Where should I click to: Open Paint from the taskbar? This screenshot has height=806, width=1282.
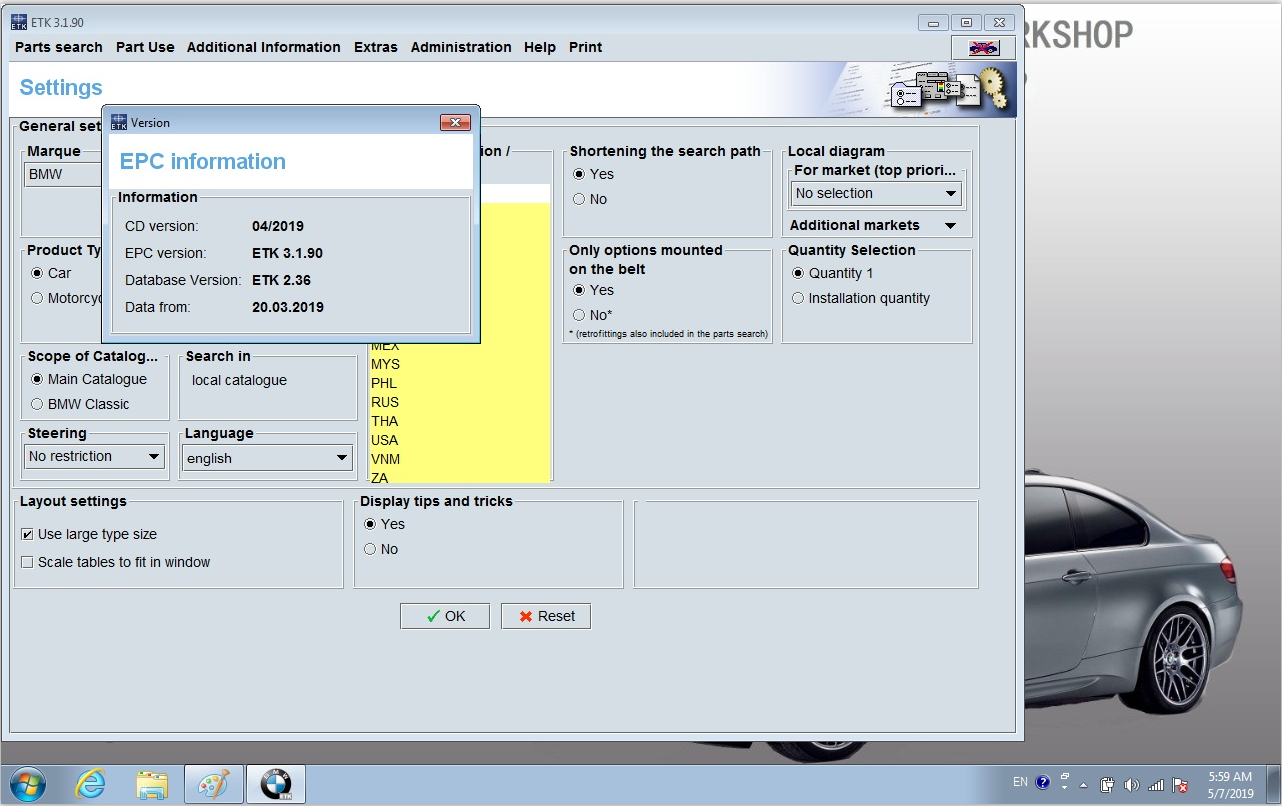pos(214,784)
